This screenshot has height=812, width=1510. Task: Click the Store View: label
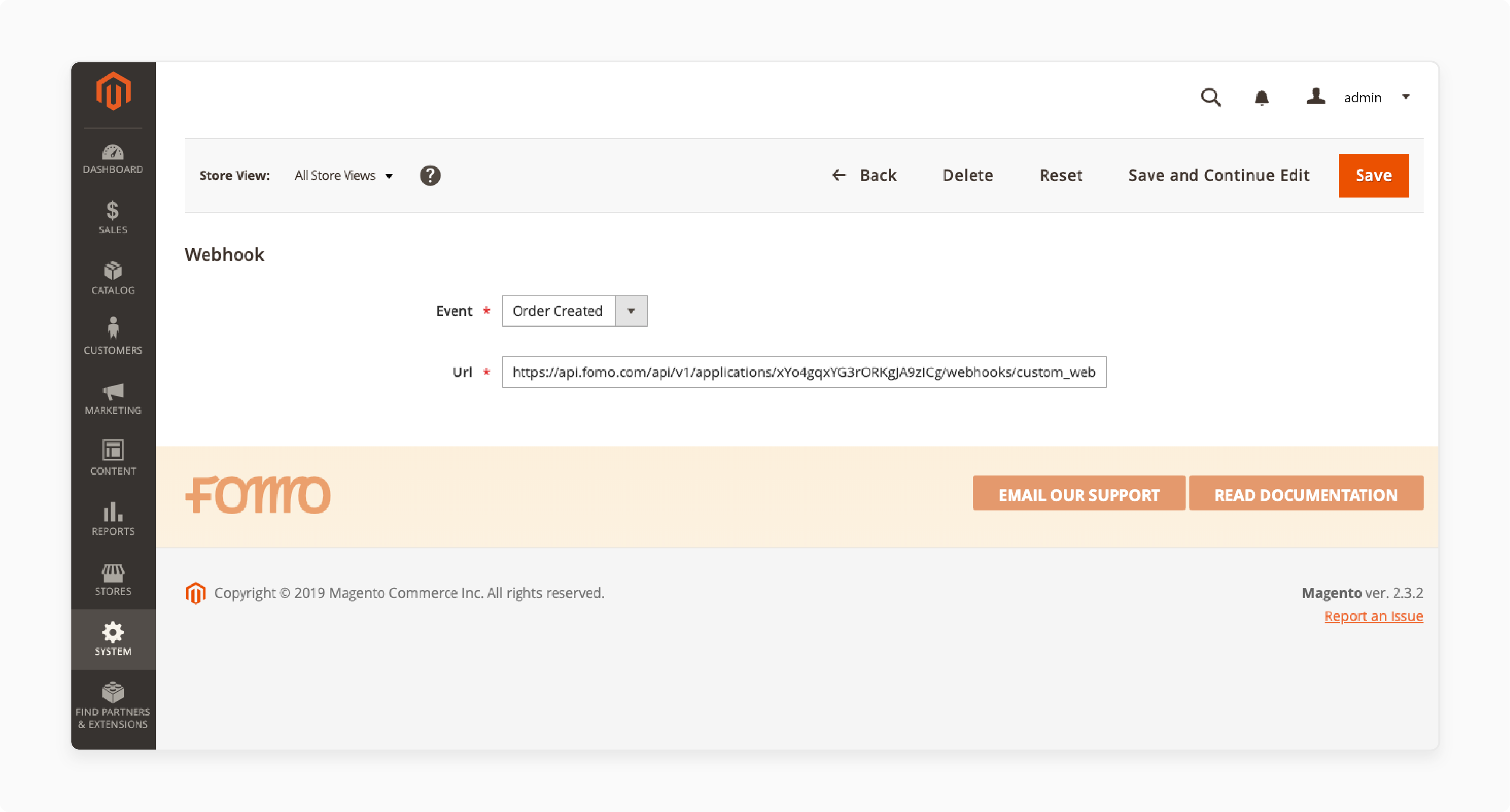(234, 176)
